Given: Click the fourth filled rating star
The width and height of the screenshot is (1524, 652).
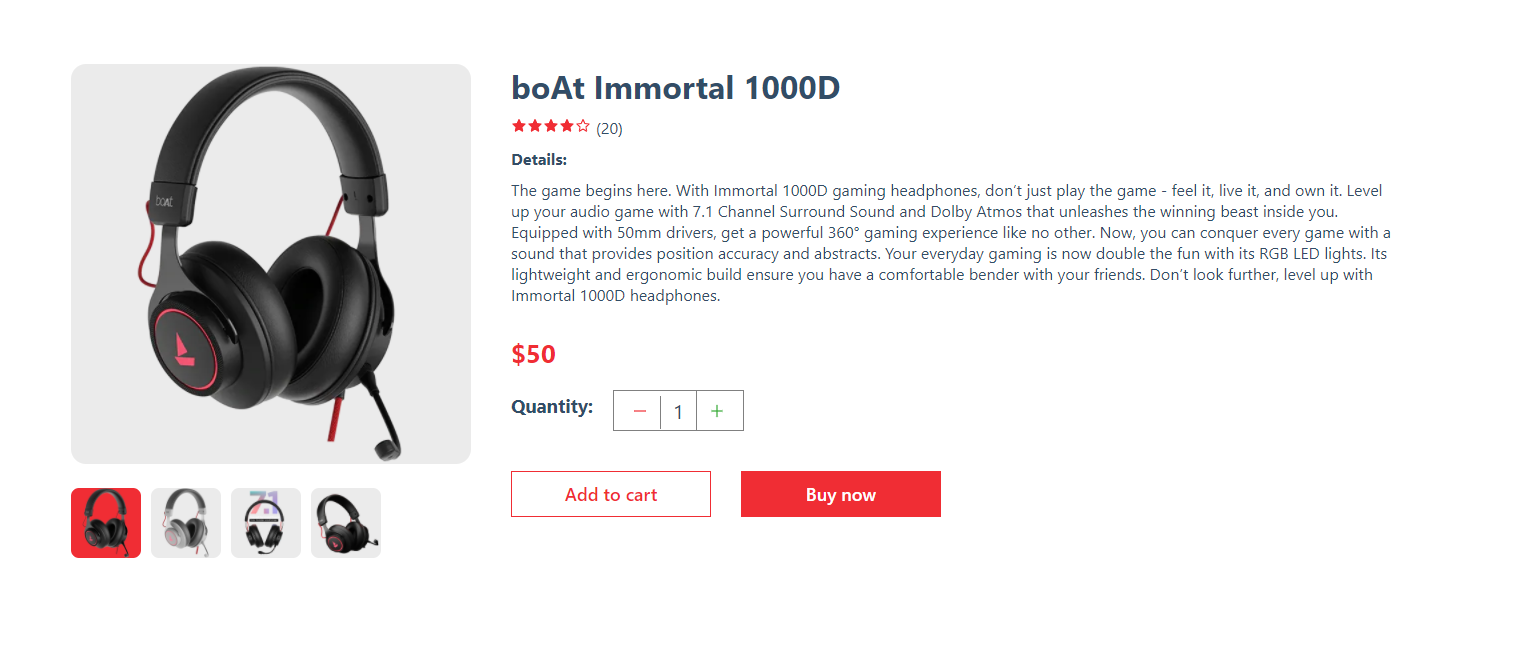Looking at the screenshot, I should click(x=567, y=126).
